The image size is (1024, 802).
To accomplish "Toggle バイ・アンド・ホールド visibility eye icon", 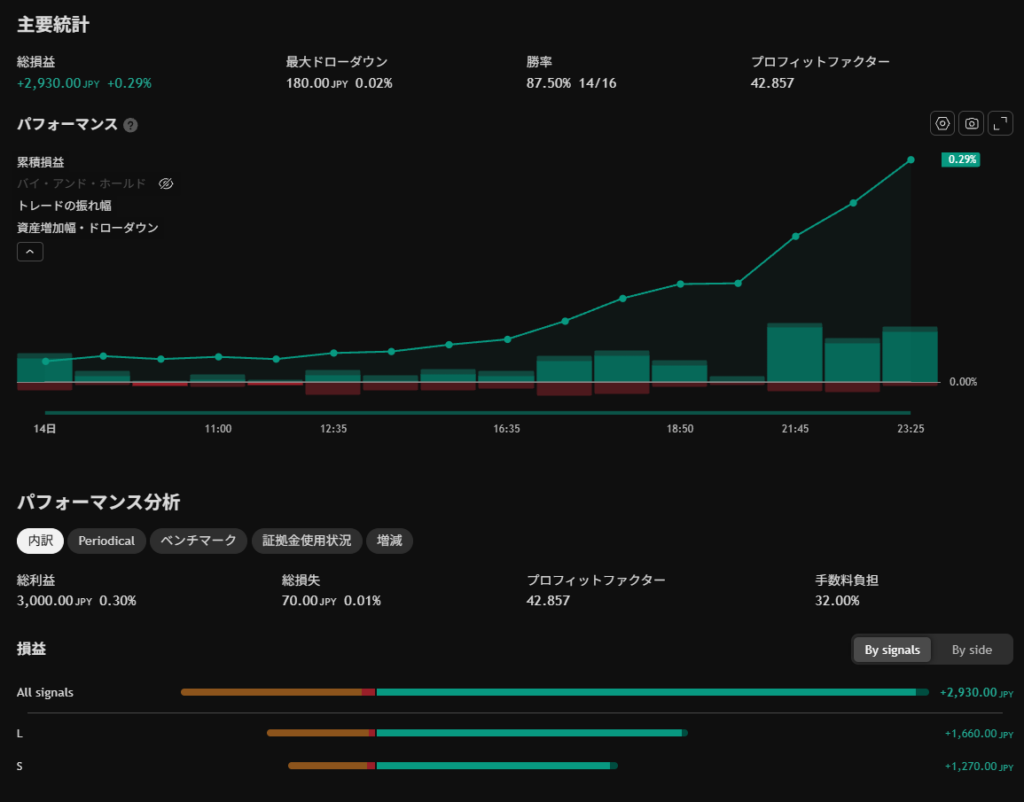I will tap(166, 184).
